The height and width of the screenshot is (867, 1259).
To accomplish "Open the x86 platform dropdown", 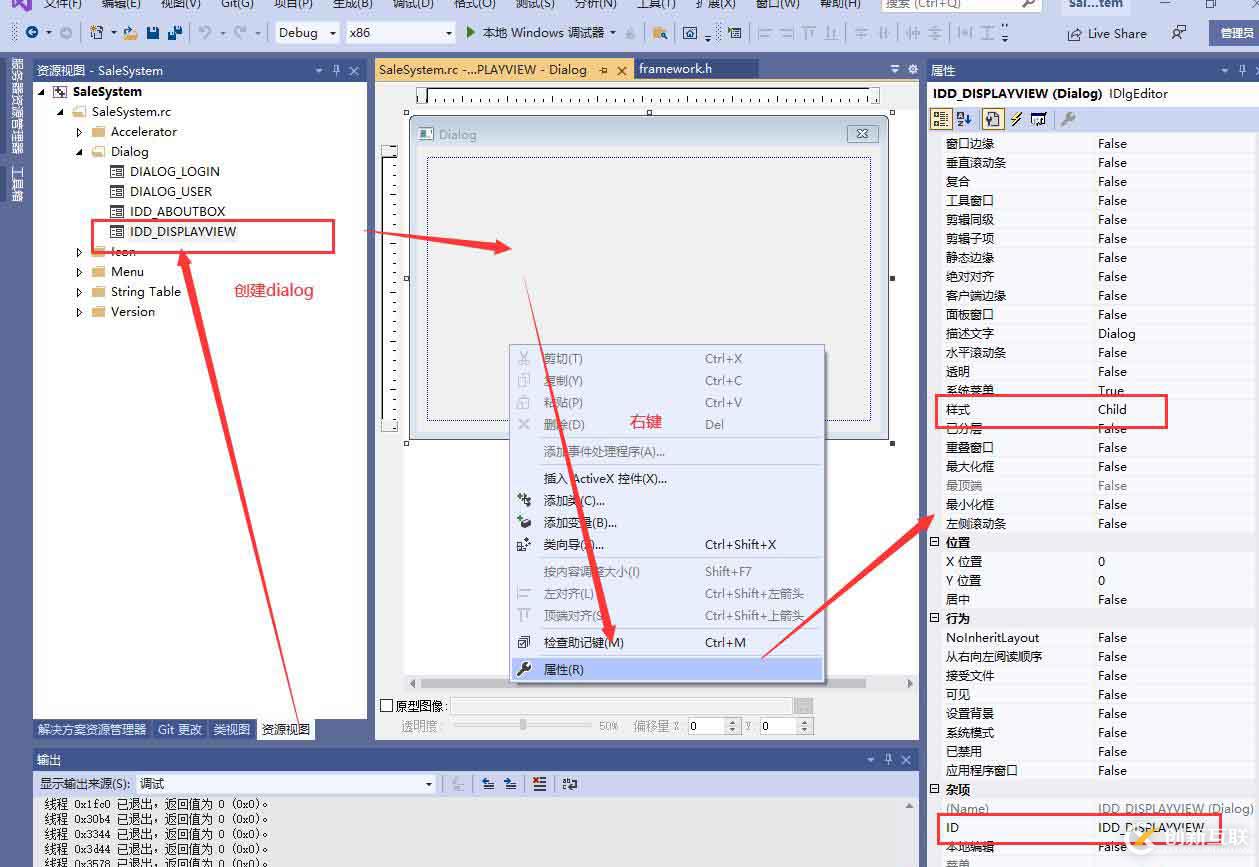I will point(400,33).
